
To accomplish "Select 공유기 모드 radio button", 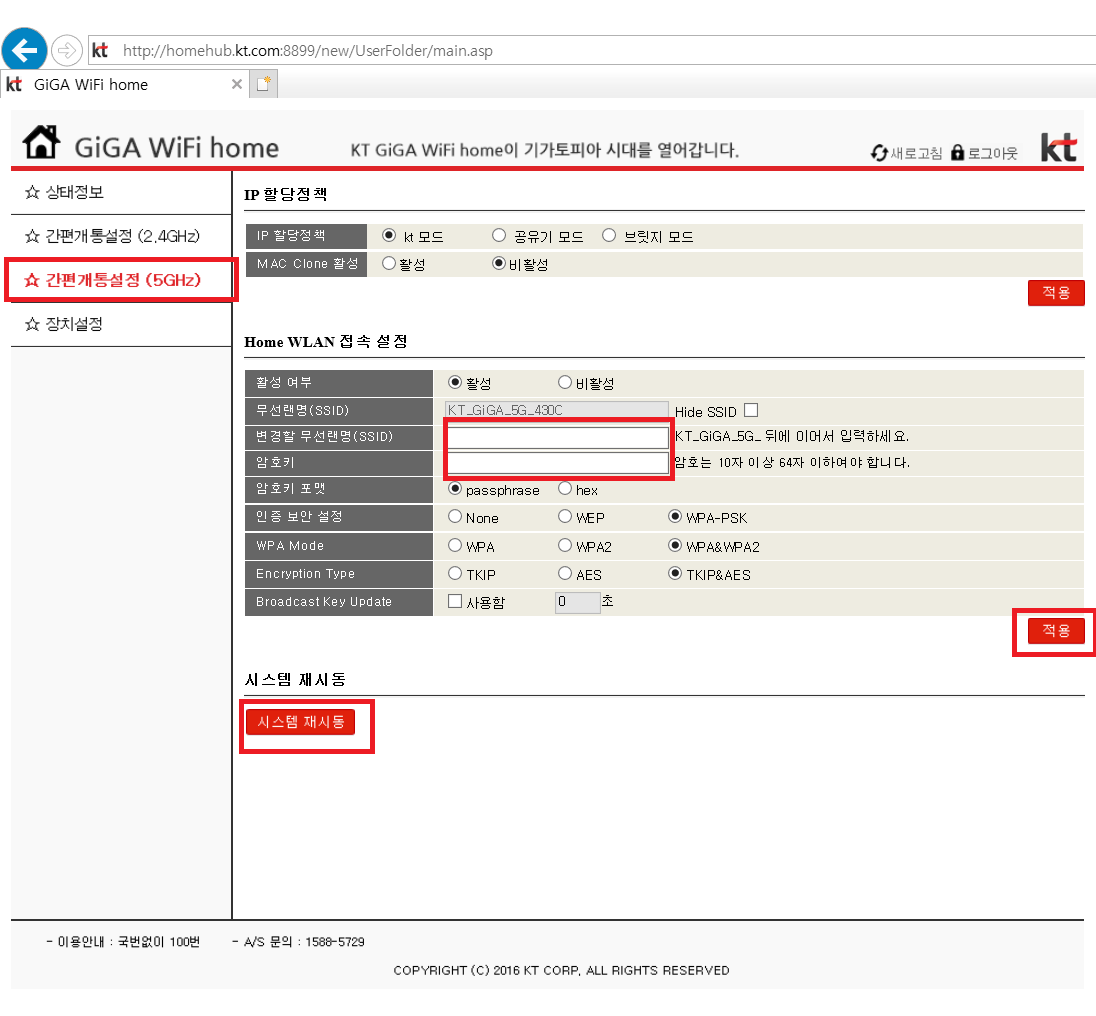I will [498, 235].
